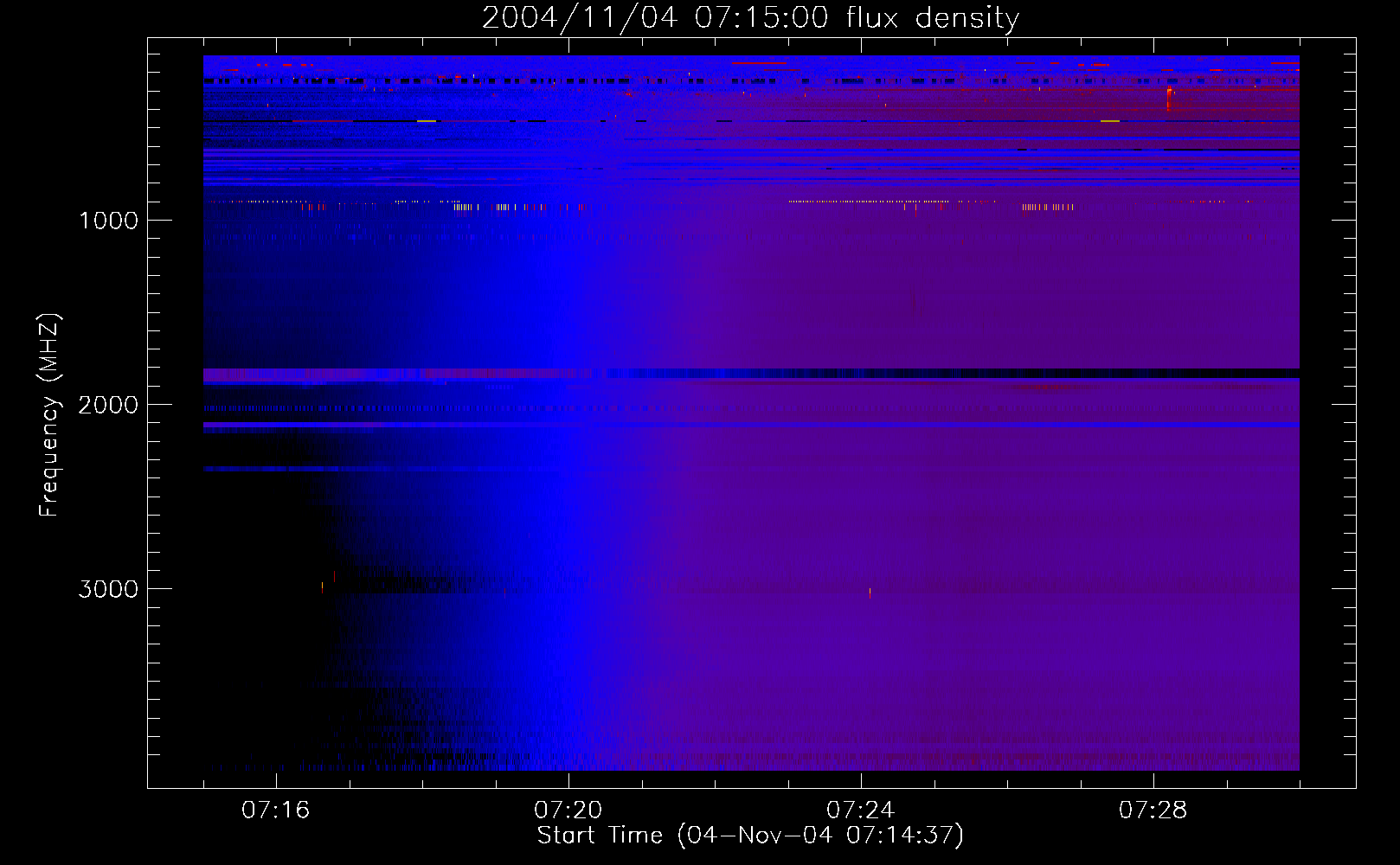Click the 2000 frequency tick label
The width and height of the screenshot is (1400, 865).
click(109, 405)
